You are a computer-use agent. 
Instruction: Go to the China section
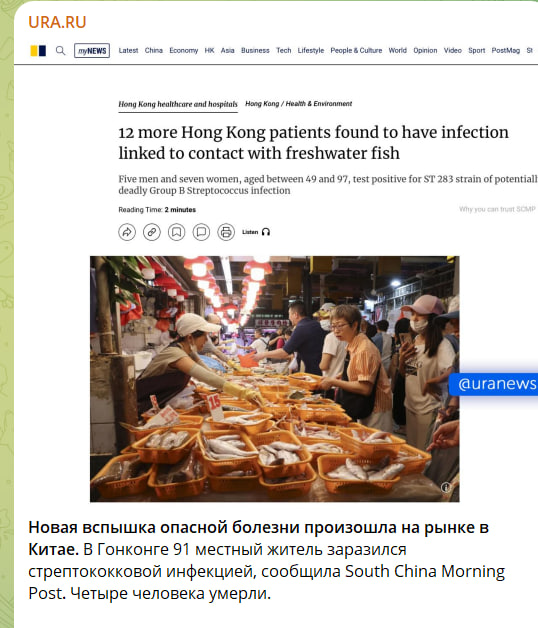(x=154, y=50)
